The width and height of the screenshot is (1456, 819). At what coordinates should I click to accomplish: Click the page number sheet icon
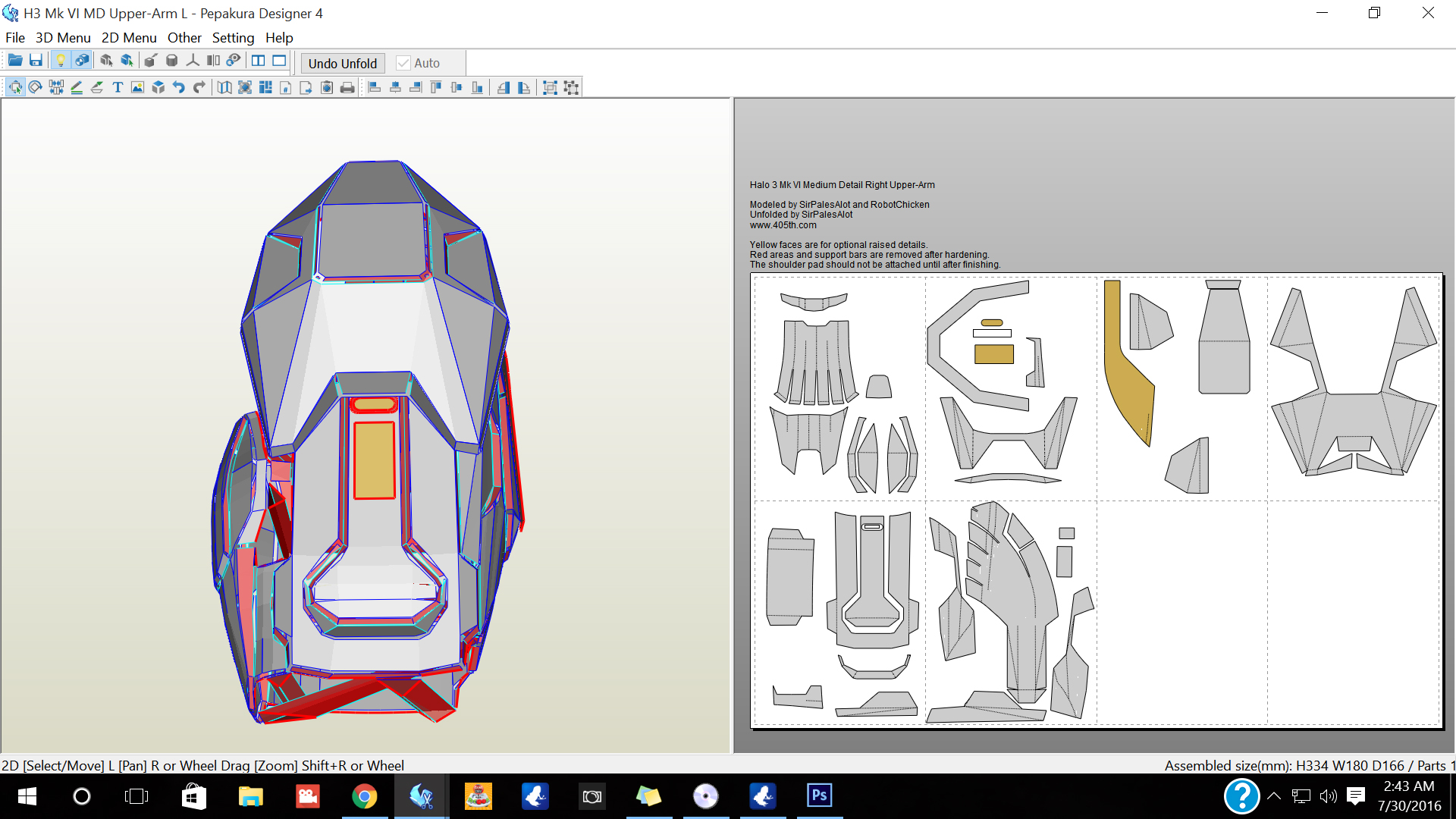pyautogui.click(x=286, y=87)
